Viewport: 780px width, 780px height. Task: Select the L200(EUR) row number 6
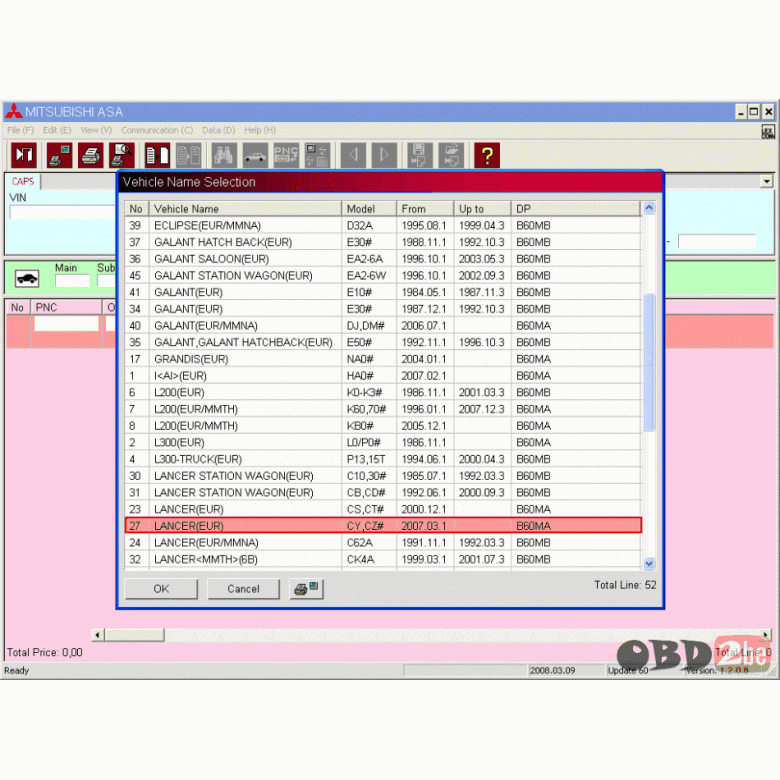pyautogui.click(x=383, y=392)
